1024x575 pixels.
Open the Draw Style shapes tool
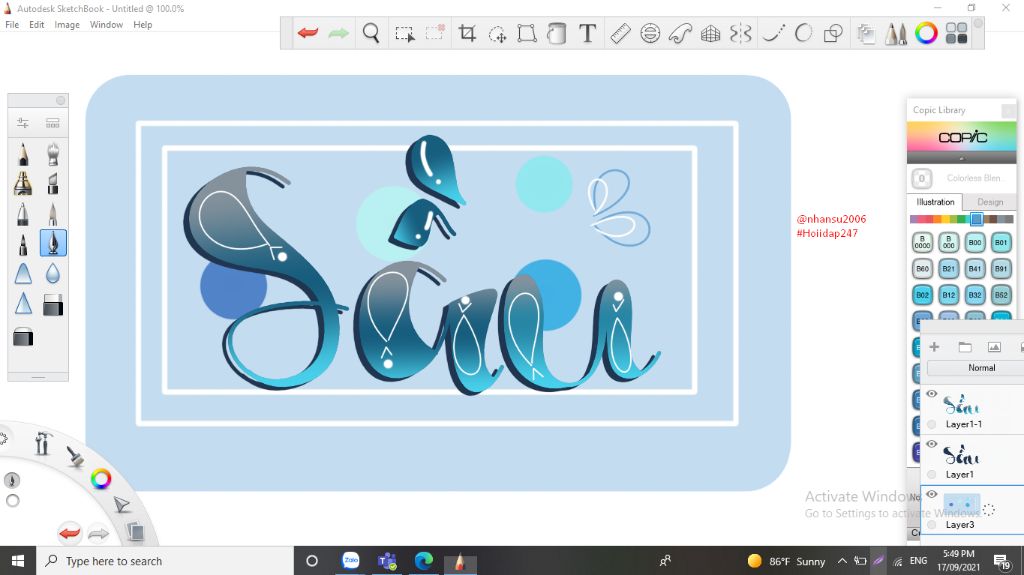(x=833, y=33)
